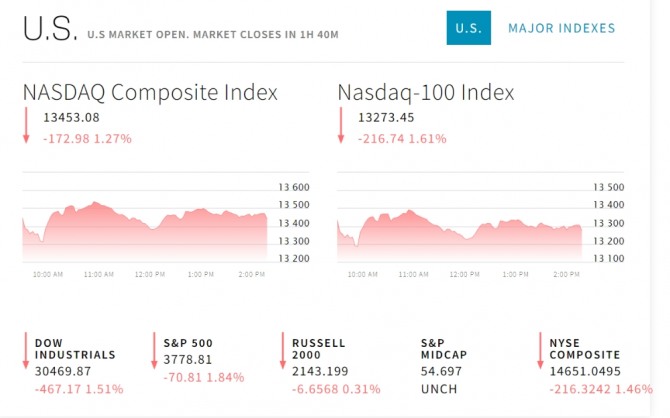Open the Nasdaq-100 Index heading link

(426, 93)
